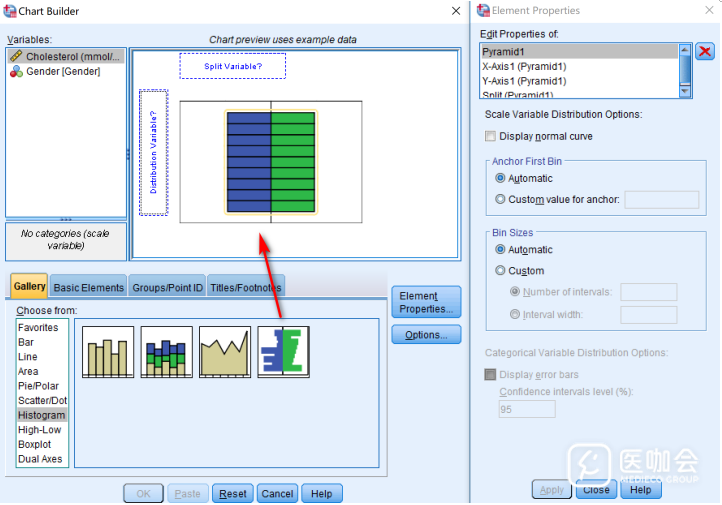This screenshot has width=722, height=505.
Task: Choose Custom bin sizes radio button
Action: [501, 271]
